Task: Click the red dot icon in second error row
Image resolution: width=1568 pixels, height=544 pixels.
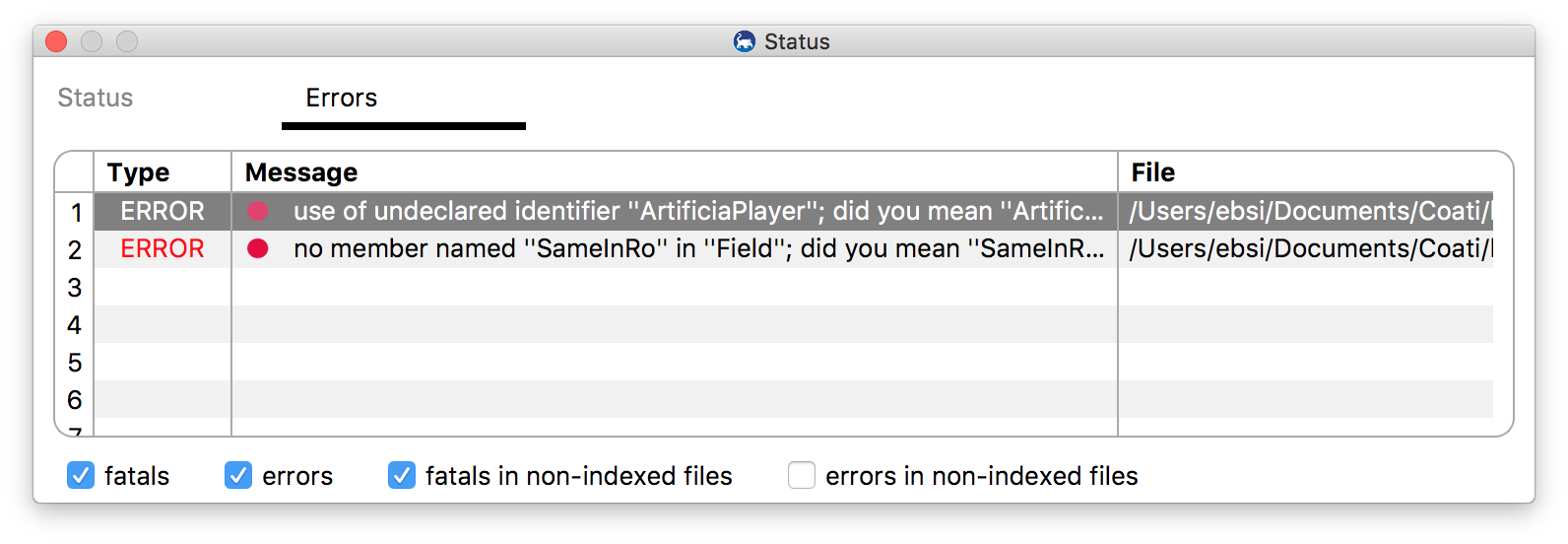Action: point(258,248)
